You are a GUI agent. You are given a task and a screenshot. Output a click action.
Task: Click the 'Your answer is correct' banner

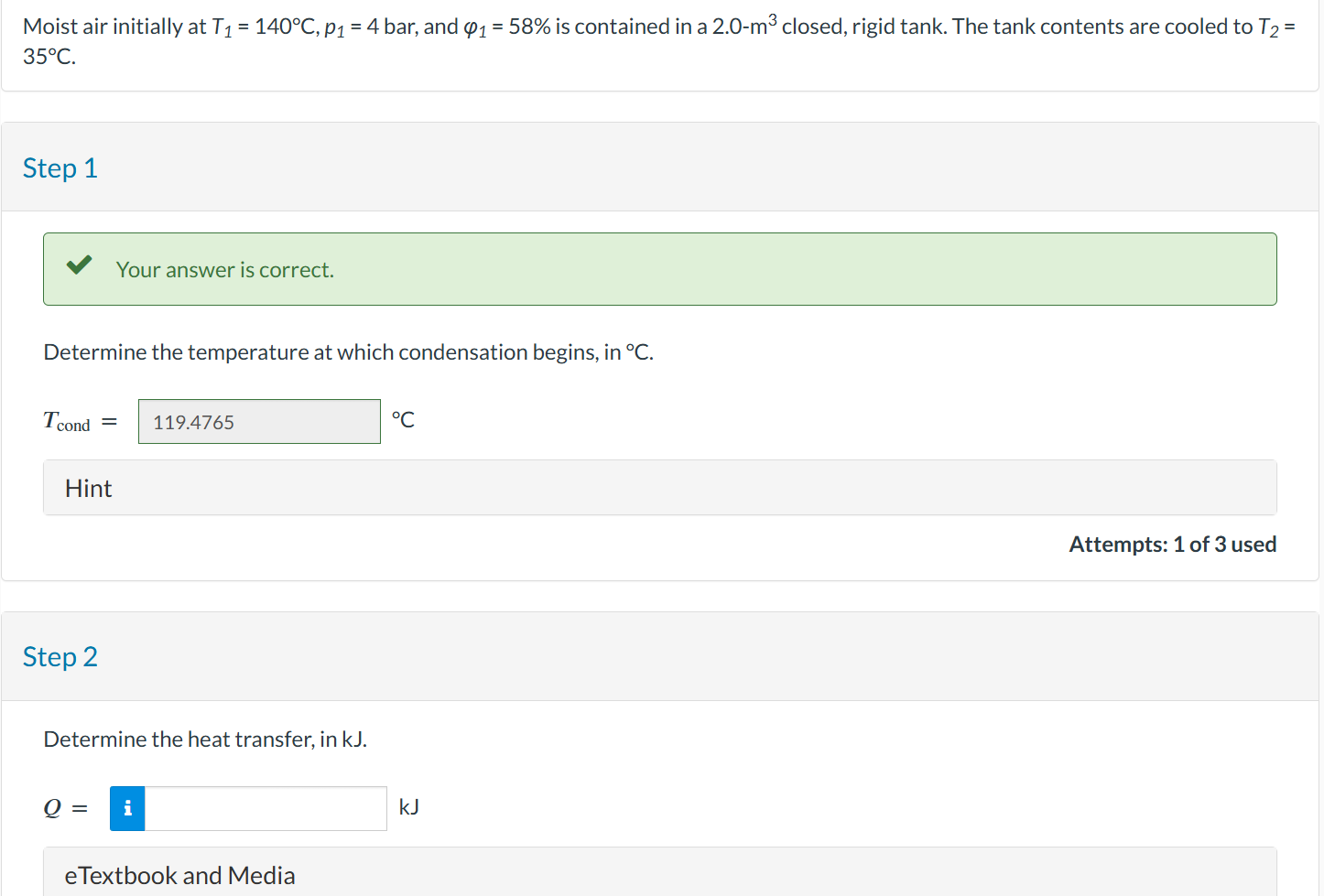click(224, 269)
